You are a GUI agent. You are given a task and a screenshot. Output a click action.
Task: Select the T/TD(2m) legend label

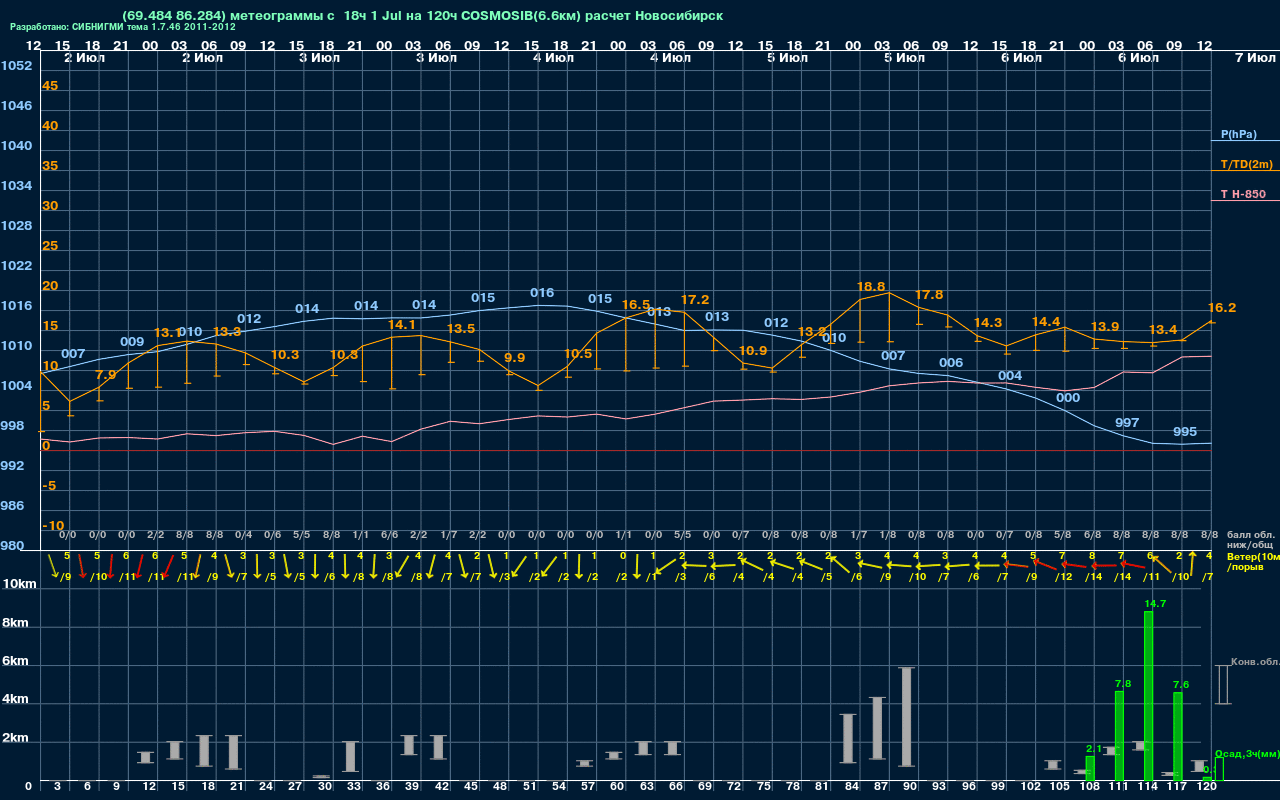[1246, 164]
